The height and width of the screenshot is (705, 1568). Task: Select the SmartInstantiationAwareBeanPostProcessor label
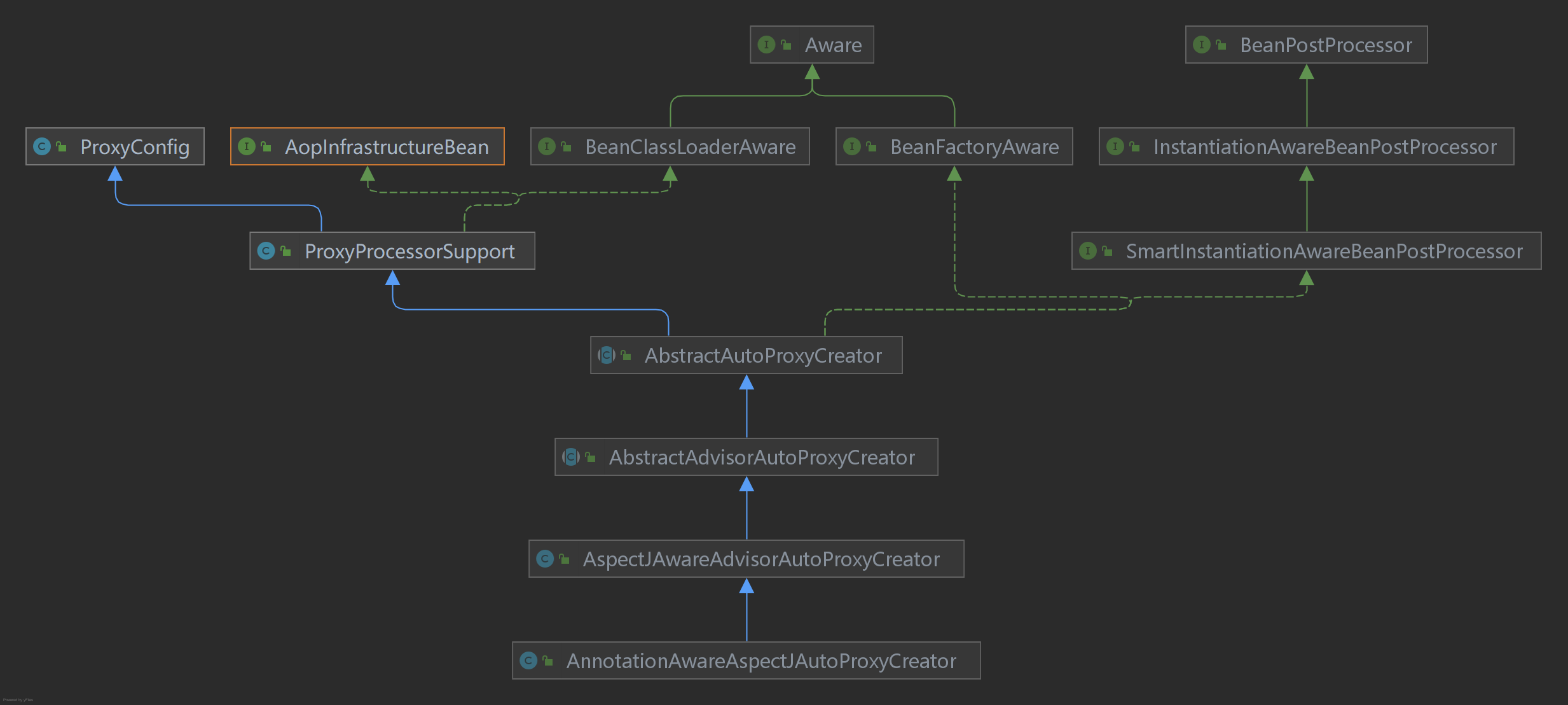point(1324,251)
